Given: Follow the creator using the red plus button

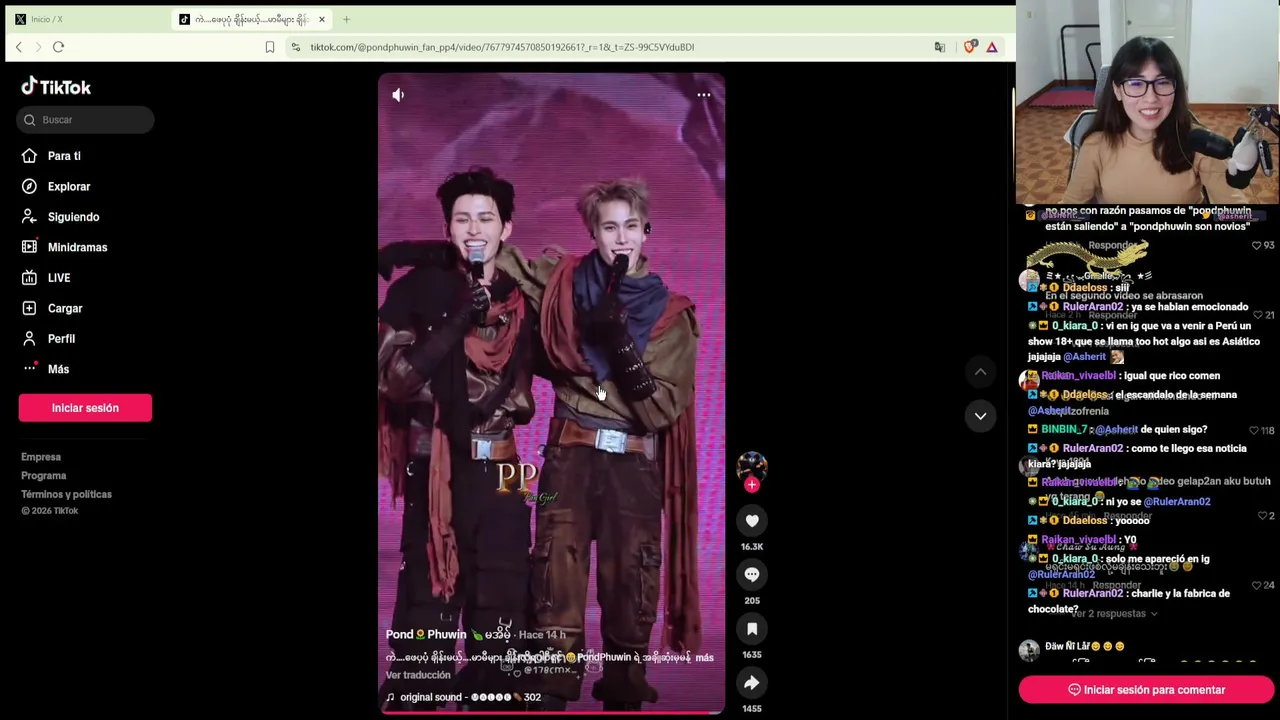Looking at the screenshot, I should (752, 485).
